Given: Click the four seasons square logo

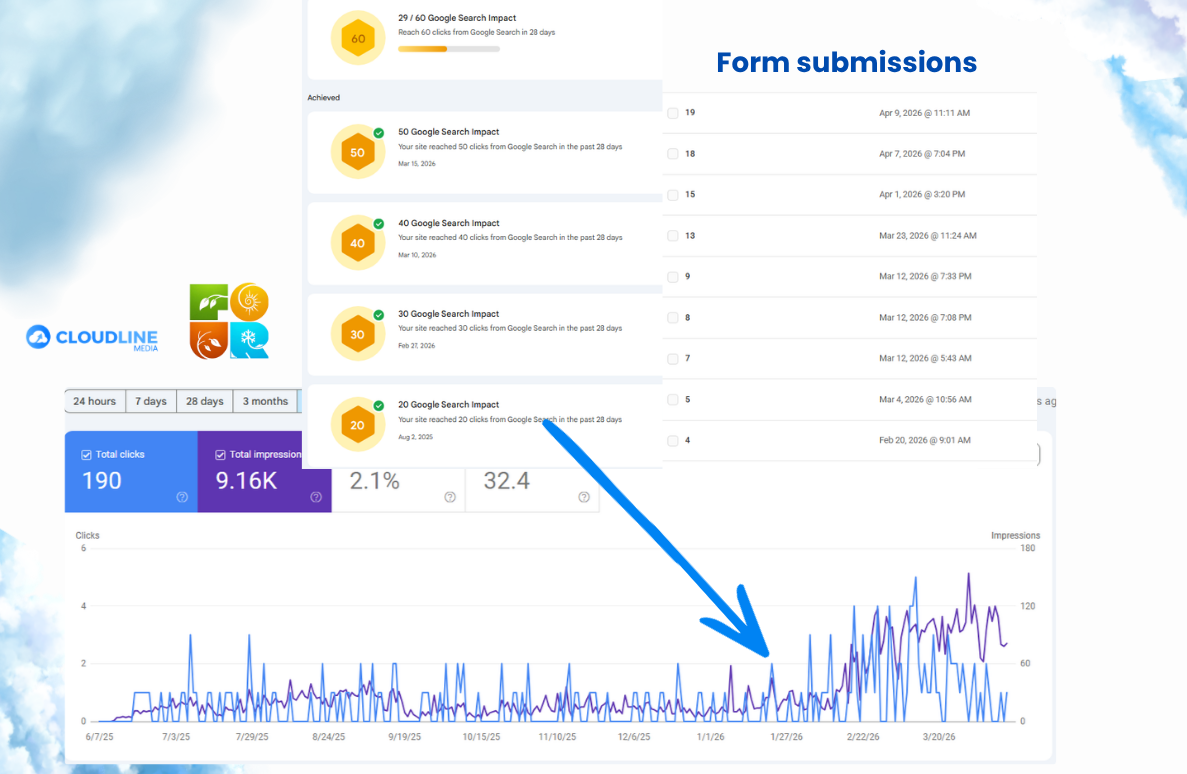Looking at the screenshot, I should pos(229,322).
